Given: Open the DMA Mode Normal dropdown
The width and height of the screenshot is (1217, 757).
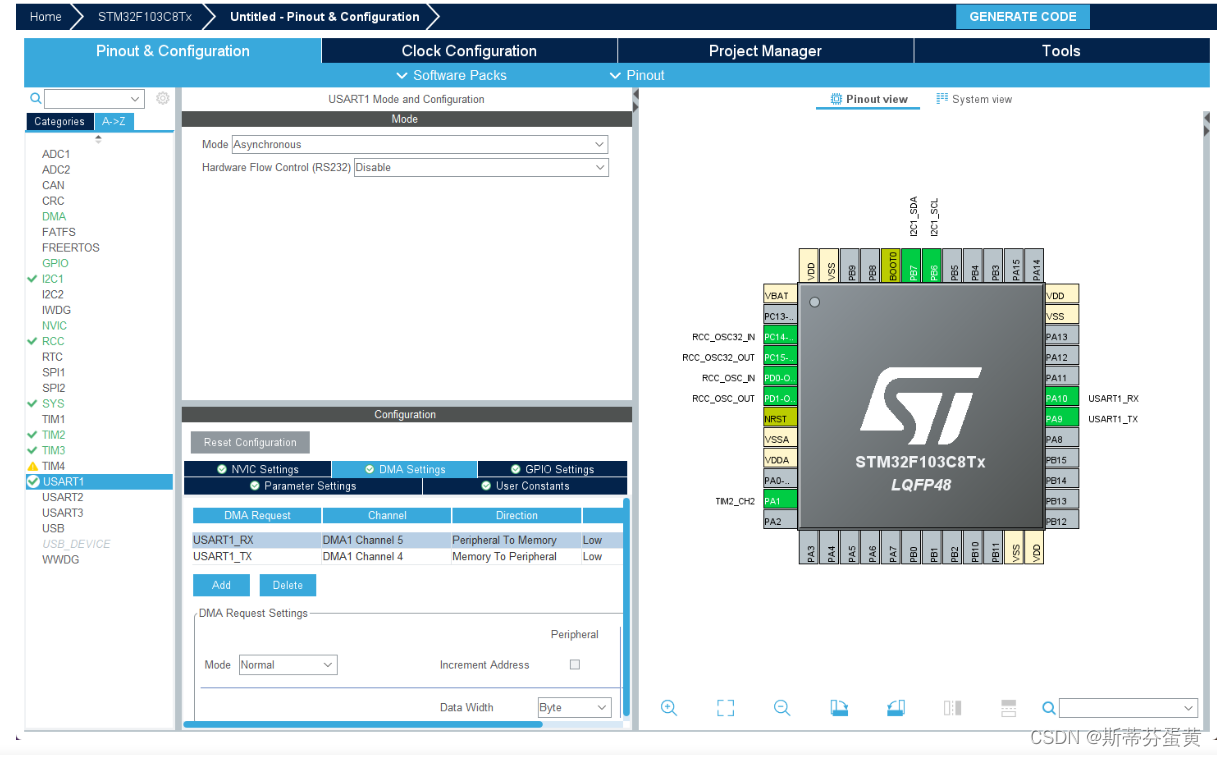Looking at the screenshot, I should (288, 665).
